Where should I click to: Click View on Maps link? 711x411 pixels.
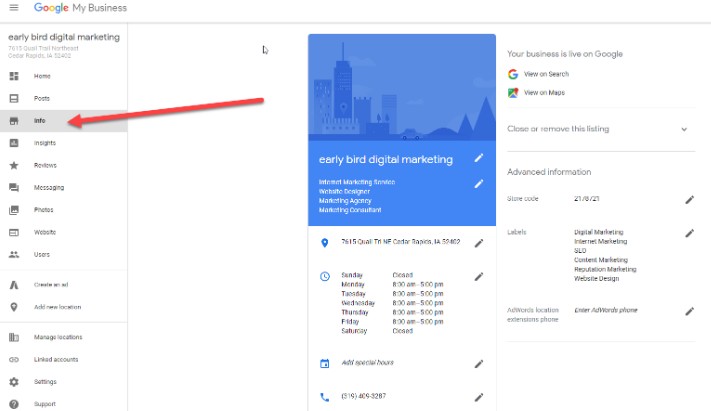point(542,93)
